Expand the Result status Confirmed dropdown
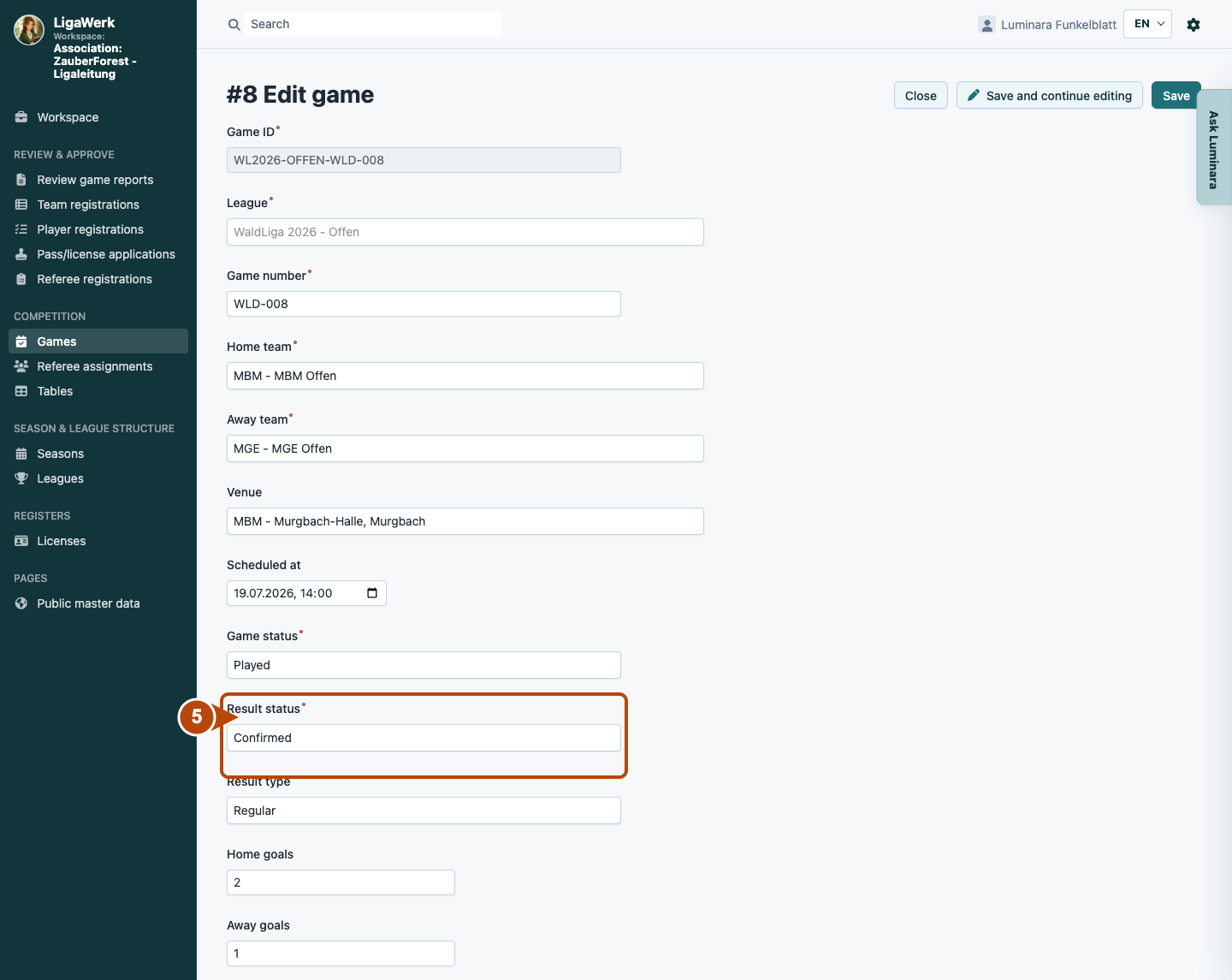Image resolution: width=1232 pixels, height=980 pixels. (423, 738)
